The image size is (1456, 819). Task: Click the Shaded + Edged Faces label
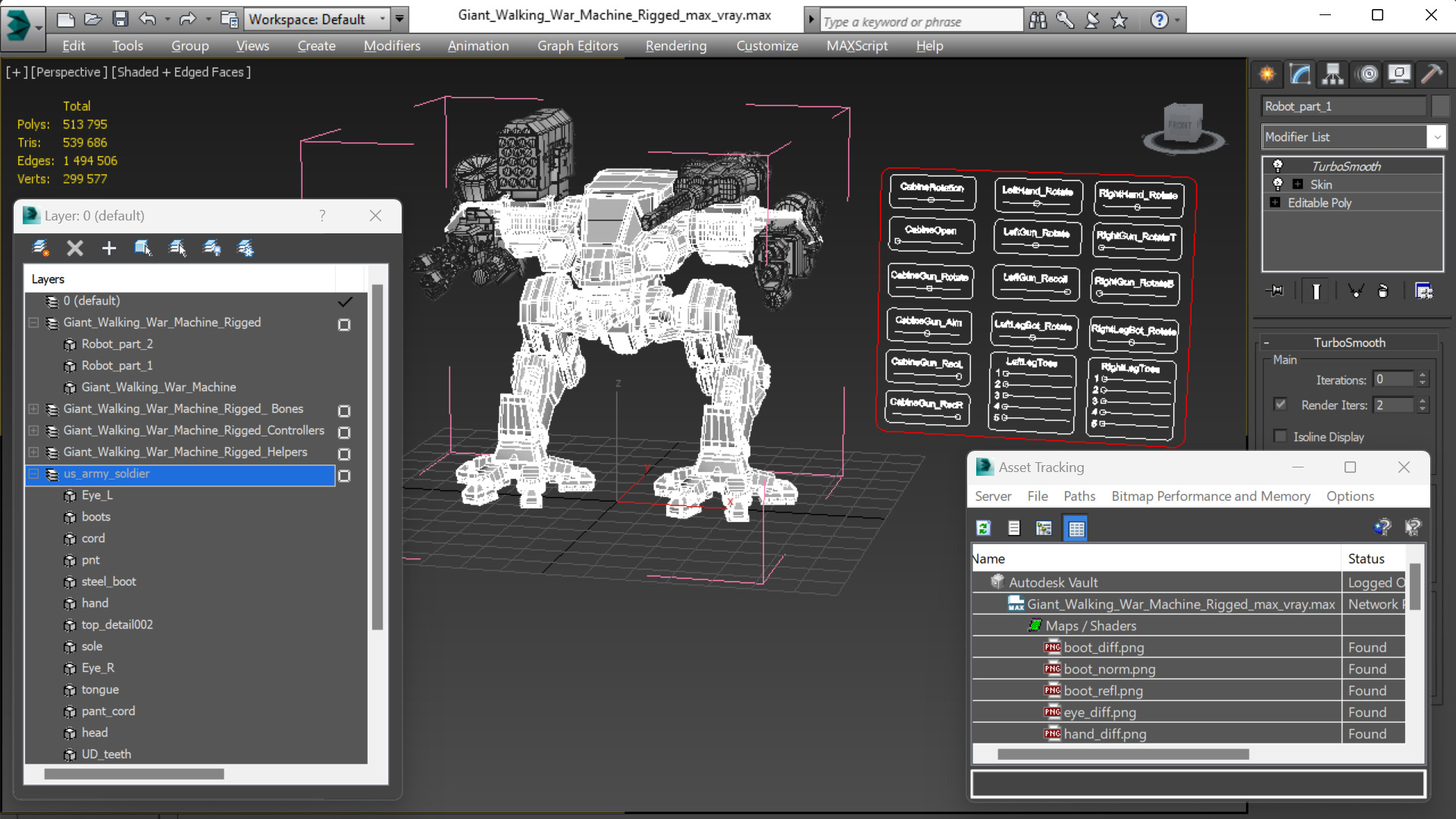tap(181, 72)
